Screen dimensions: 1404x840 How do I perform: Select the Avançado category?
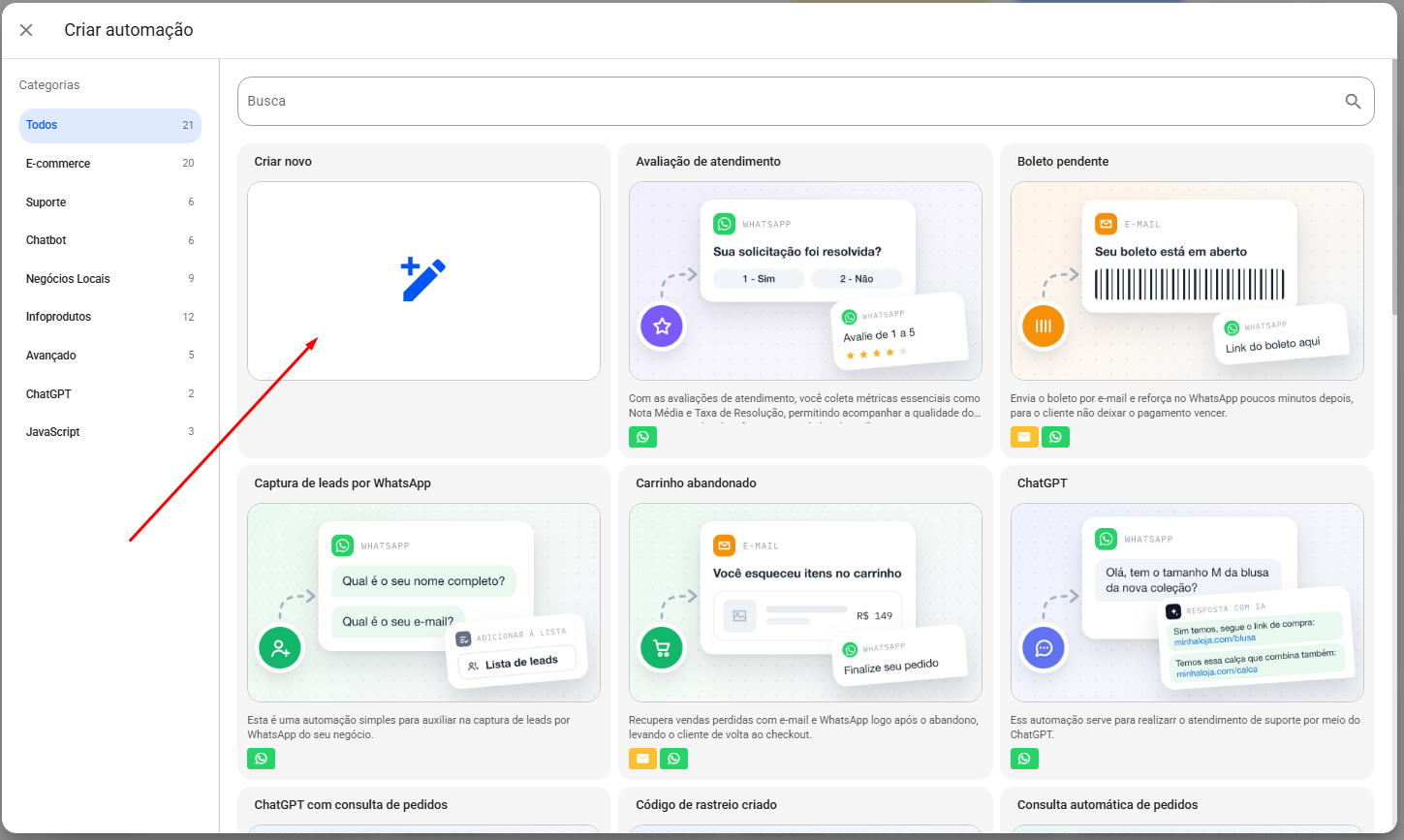(x=110, y=356)
